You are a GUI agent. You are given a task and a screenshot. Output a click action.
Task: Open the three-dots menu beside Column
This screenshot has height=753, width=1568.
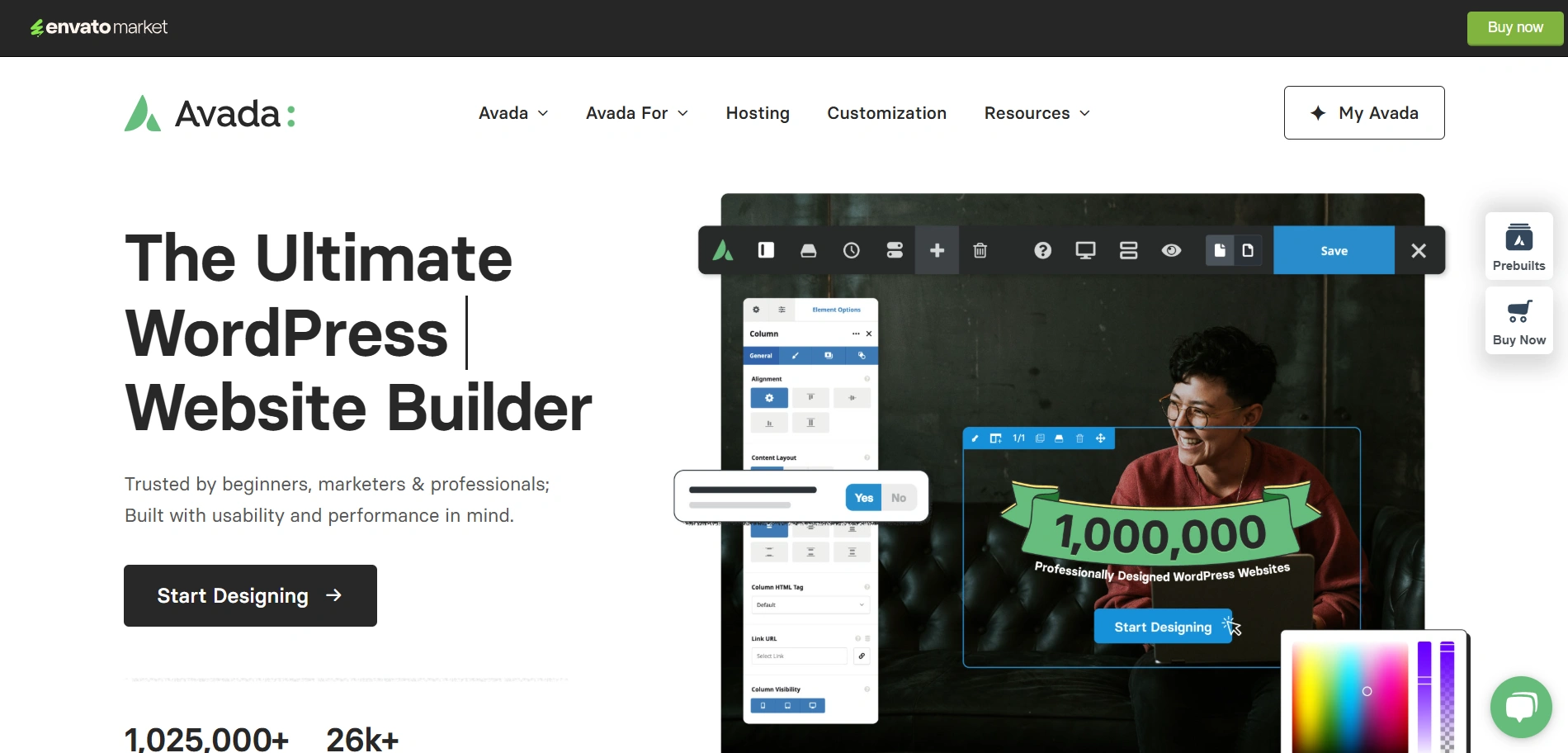pos(856,334)
